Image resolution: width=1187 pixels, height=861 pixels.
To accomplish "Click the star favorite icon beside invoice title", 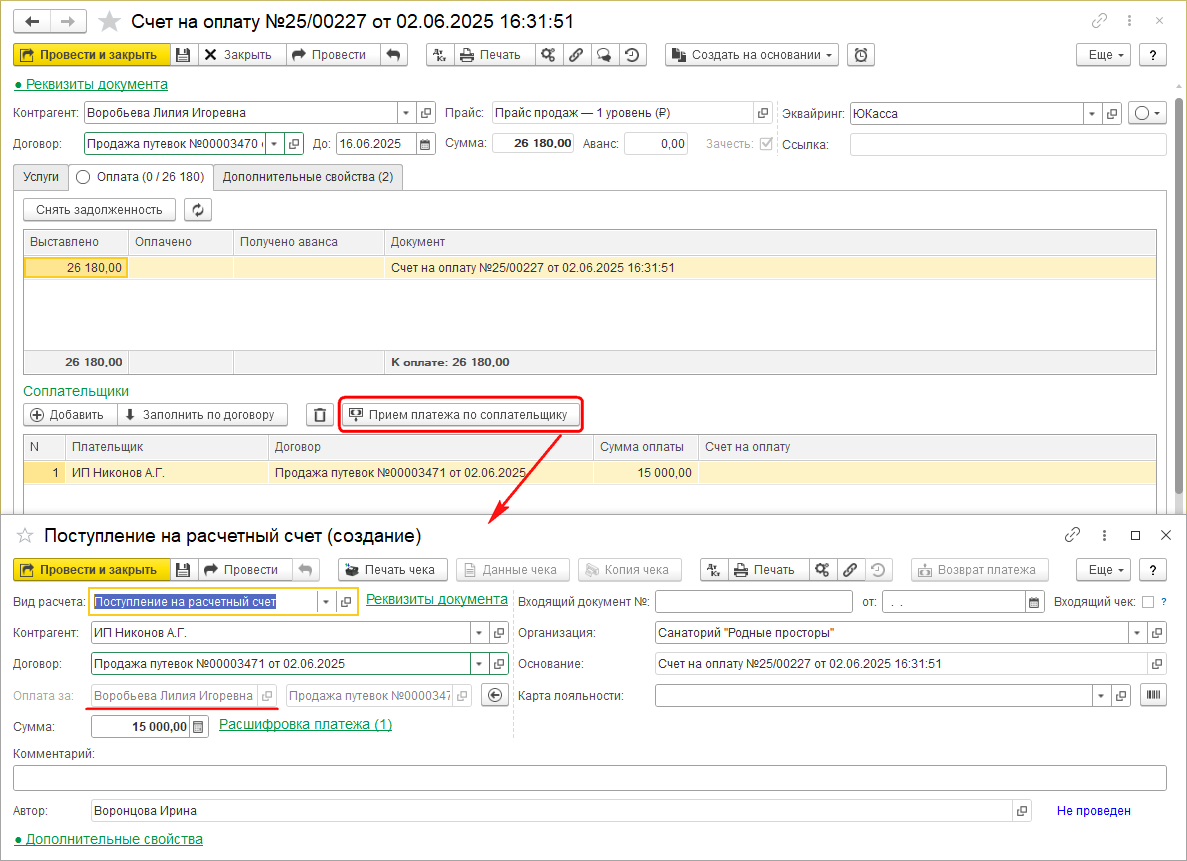I will [x=111, y=21].
